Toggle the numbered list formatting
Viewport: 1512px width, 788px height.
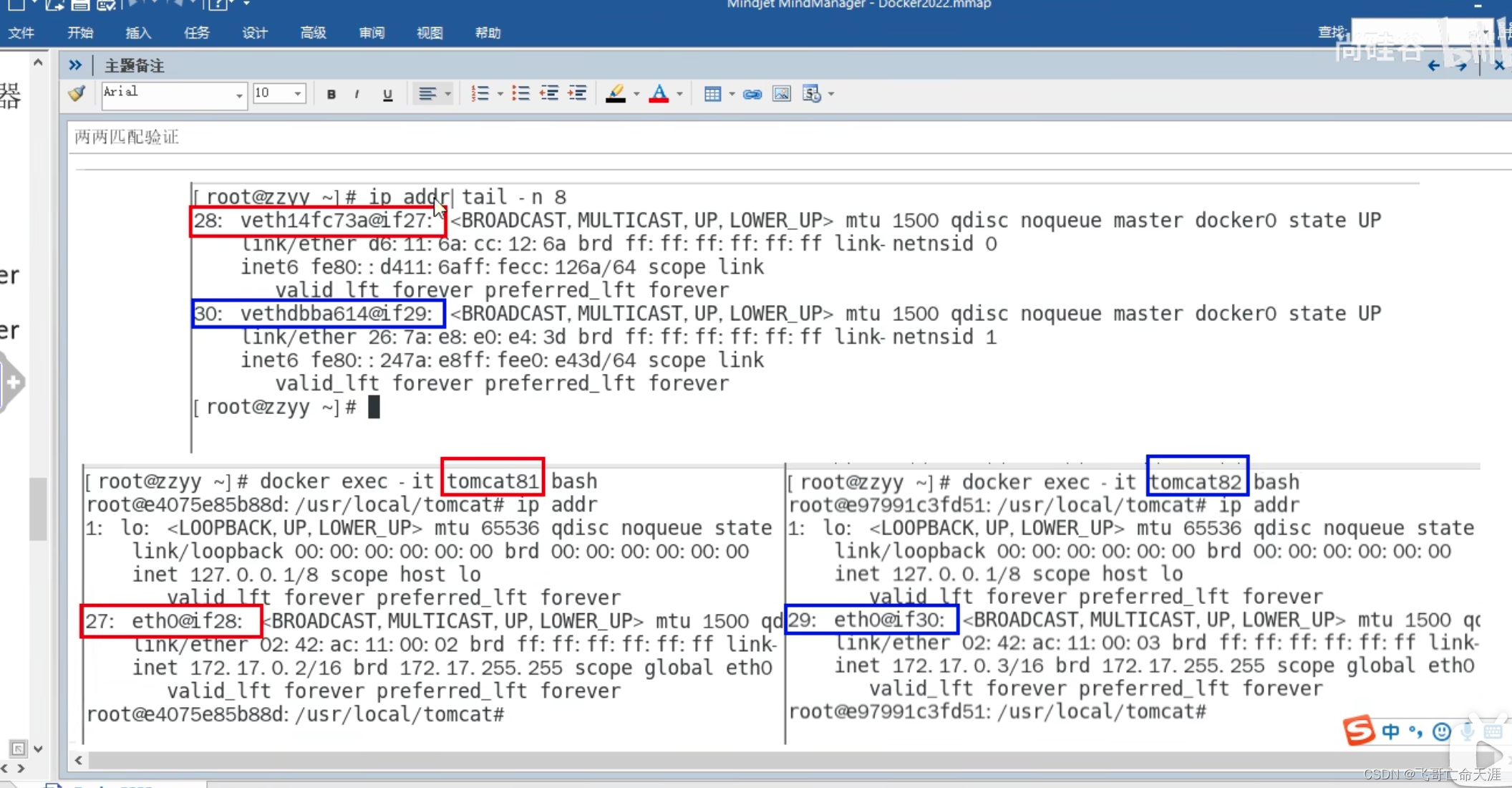pos(481,93)
